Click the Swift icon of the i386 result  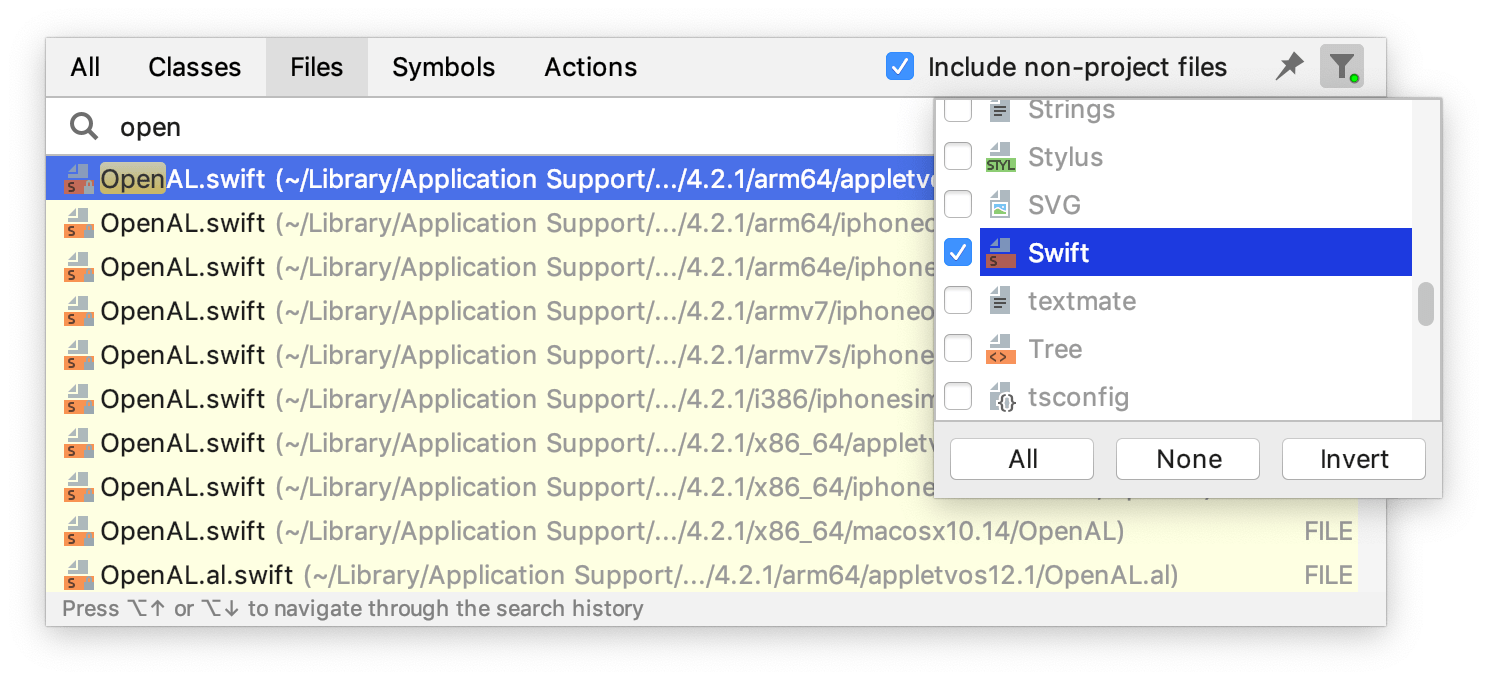tap(79, 399)
